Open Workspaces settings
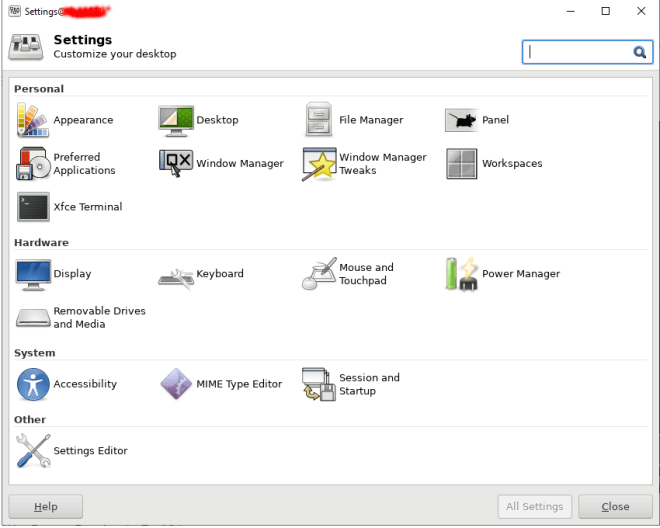 pyautogui.click(x=462, y=164)
